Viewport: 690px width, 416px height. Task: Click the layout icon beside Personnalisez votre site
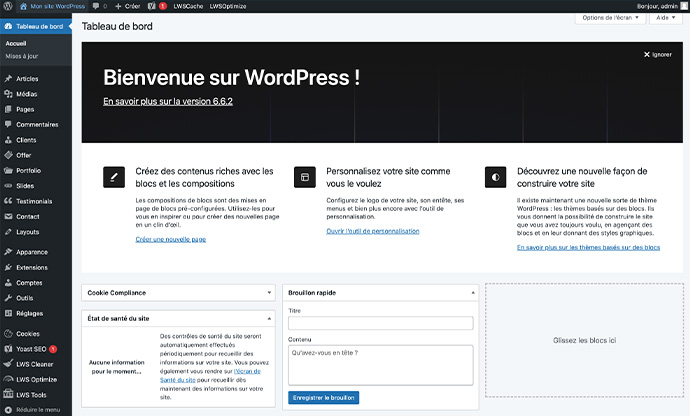pyautogui.click(x=305, y=177)
